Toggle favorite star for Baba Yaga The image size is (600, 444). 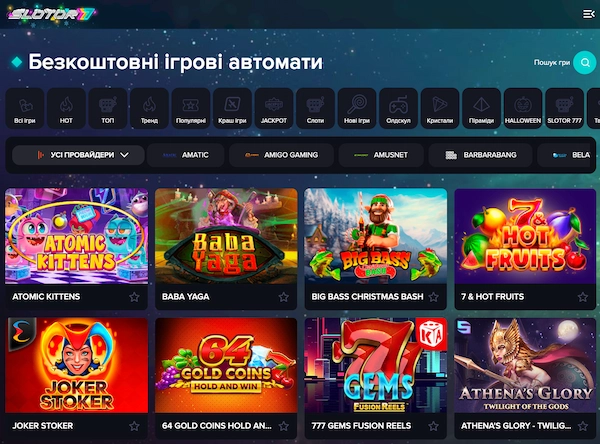284,297
